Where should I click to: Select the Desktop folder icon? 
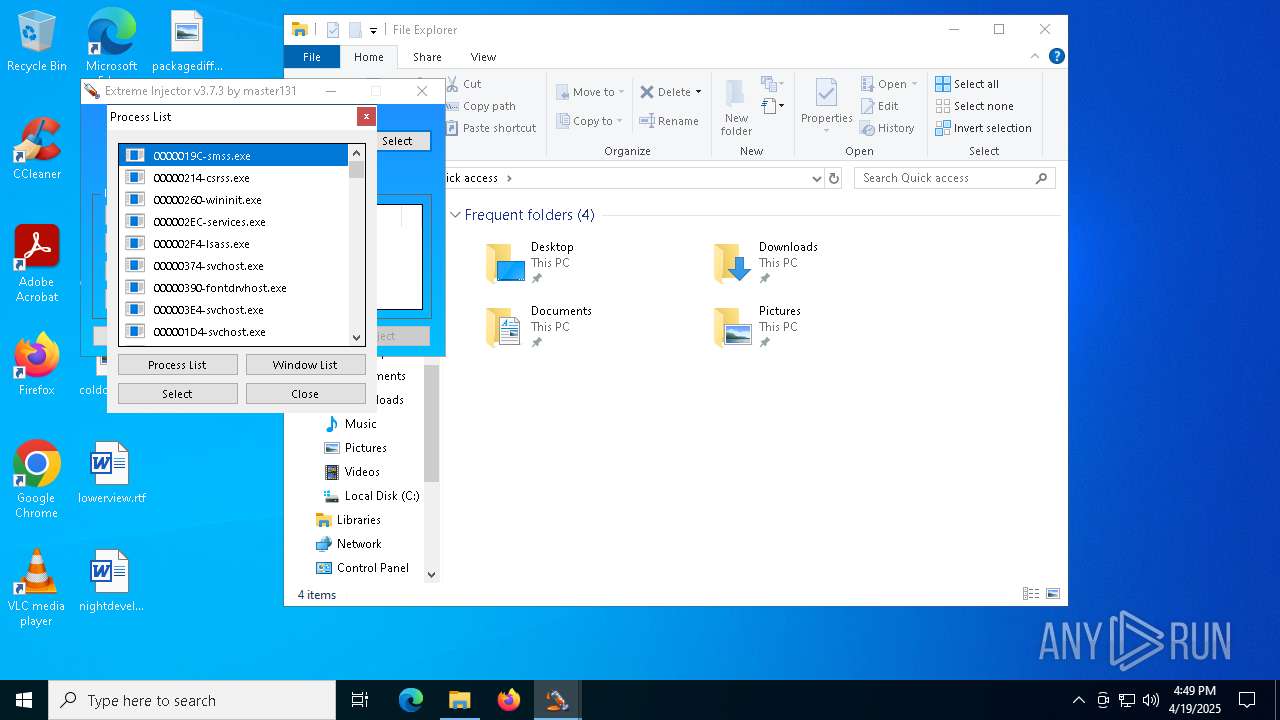[505, 263]
